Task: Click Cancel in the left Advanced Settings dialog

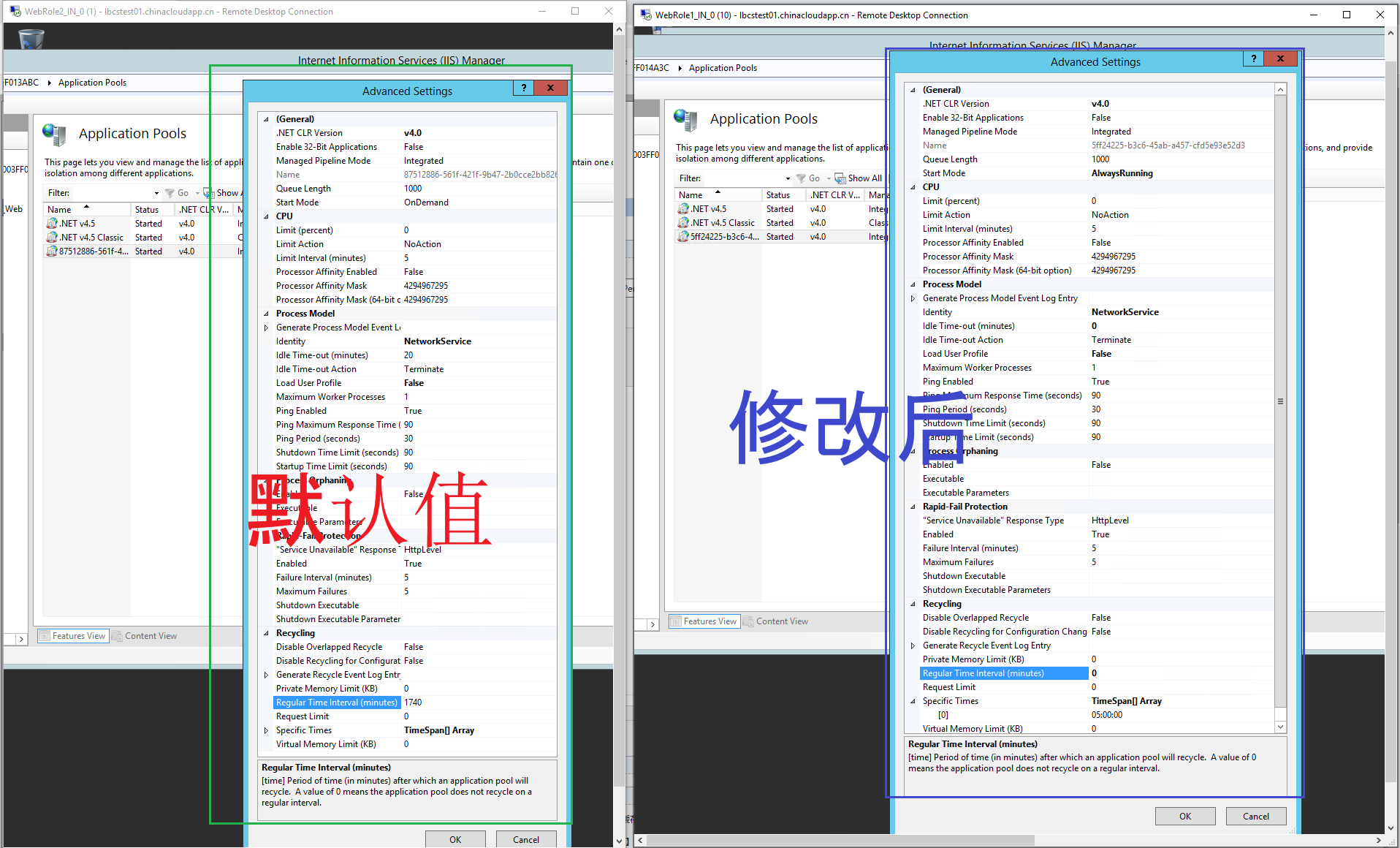Action: click(x=525, y=839)
